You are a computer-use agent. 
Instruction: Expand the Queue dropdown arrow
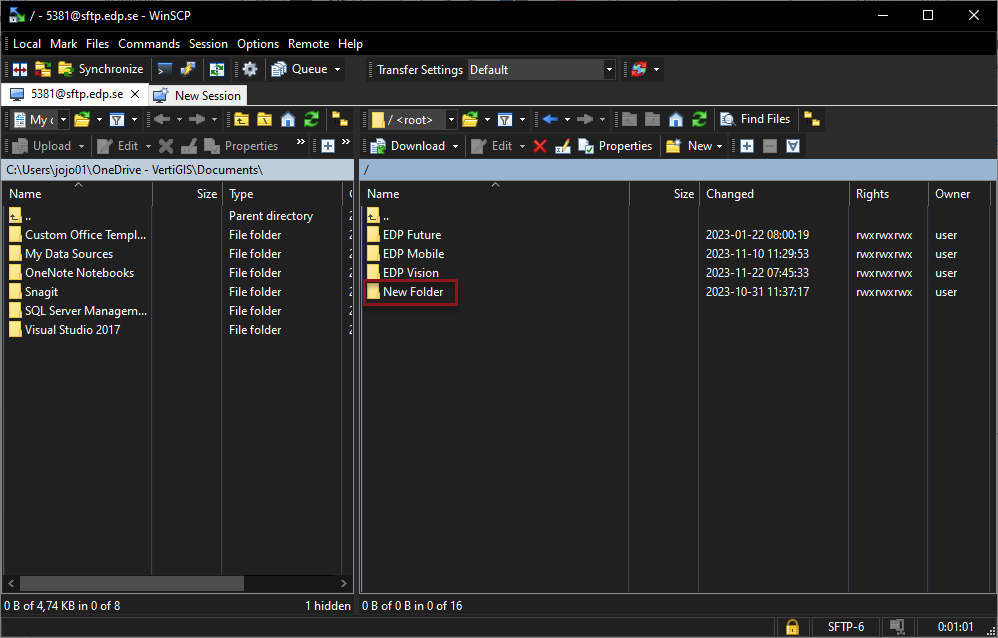point(337,69)
